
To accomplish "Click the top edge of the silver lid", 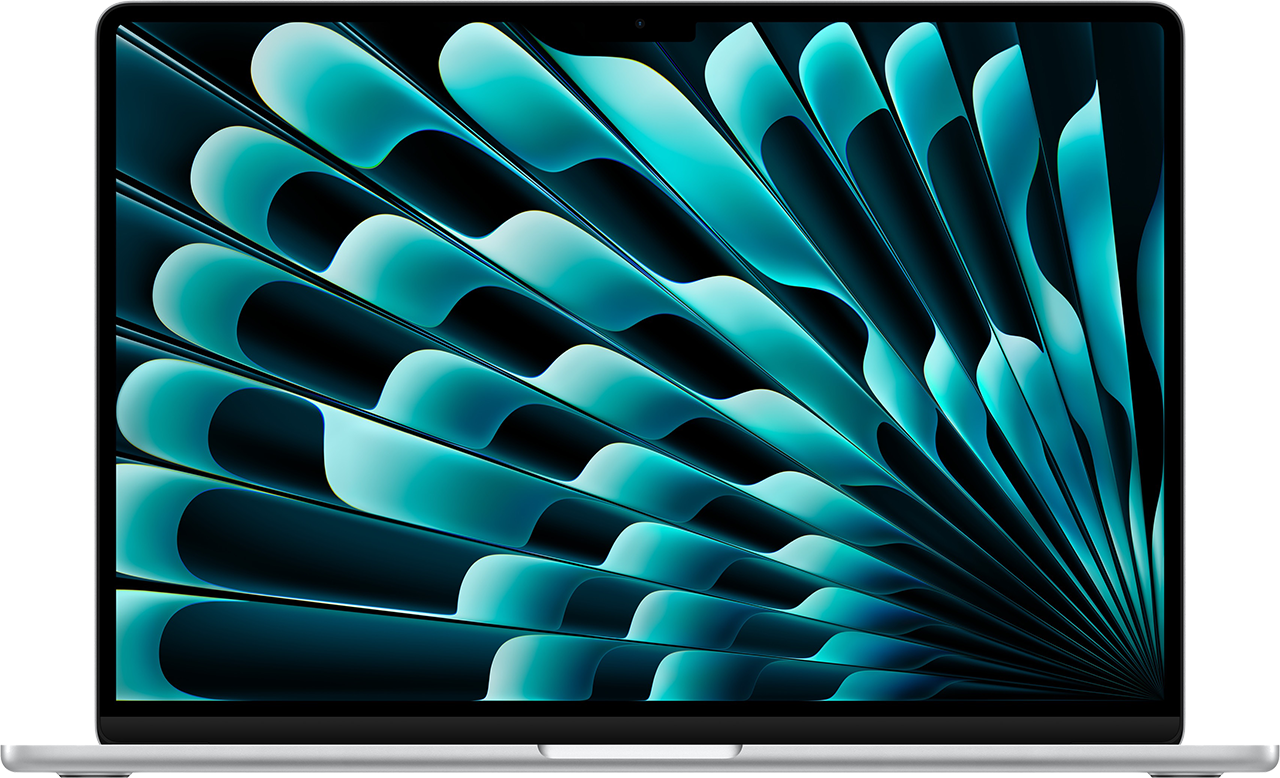I will click(x=640, y=4).
